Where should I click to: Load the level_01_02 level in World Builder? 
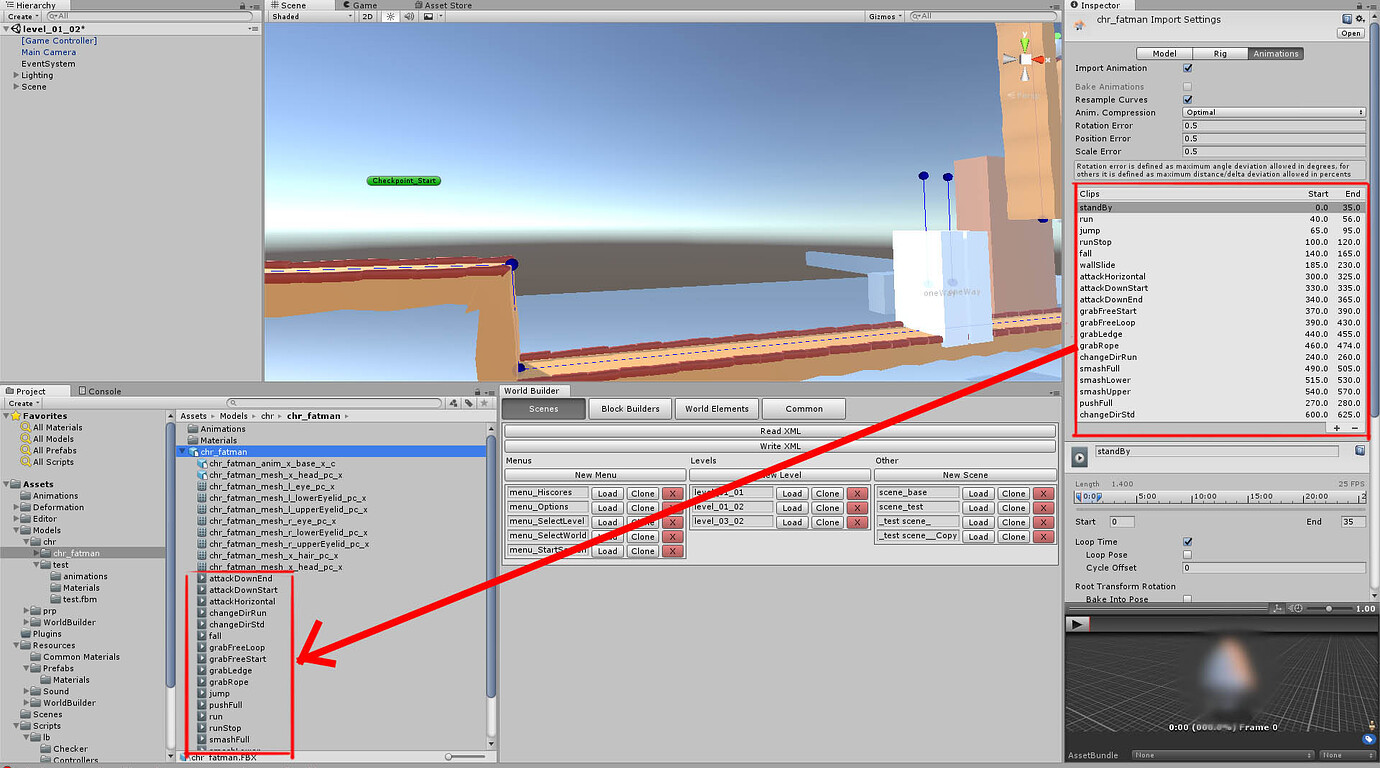pos(792,507)
